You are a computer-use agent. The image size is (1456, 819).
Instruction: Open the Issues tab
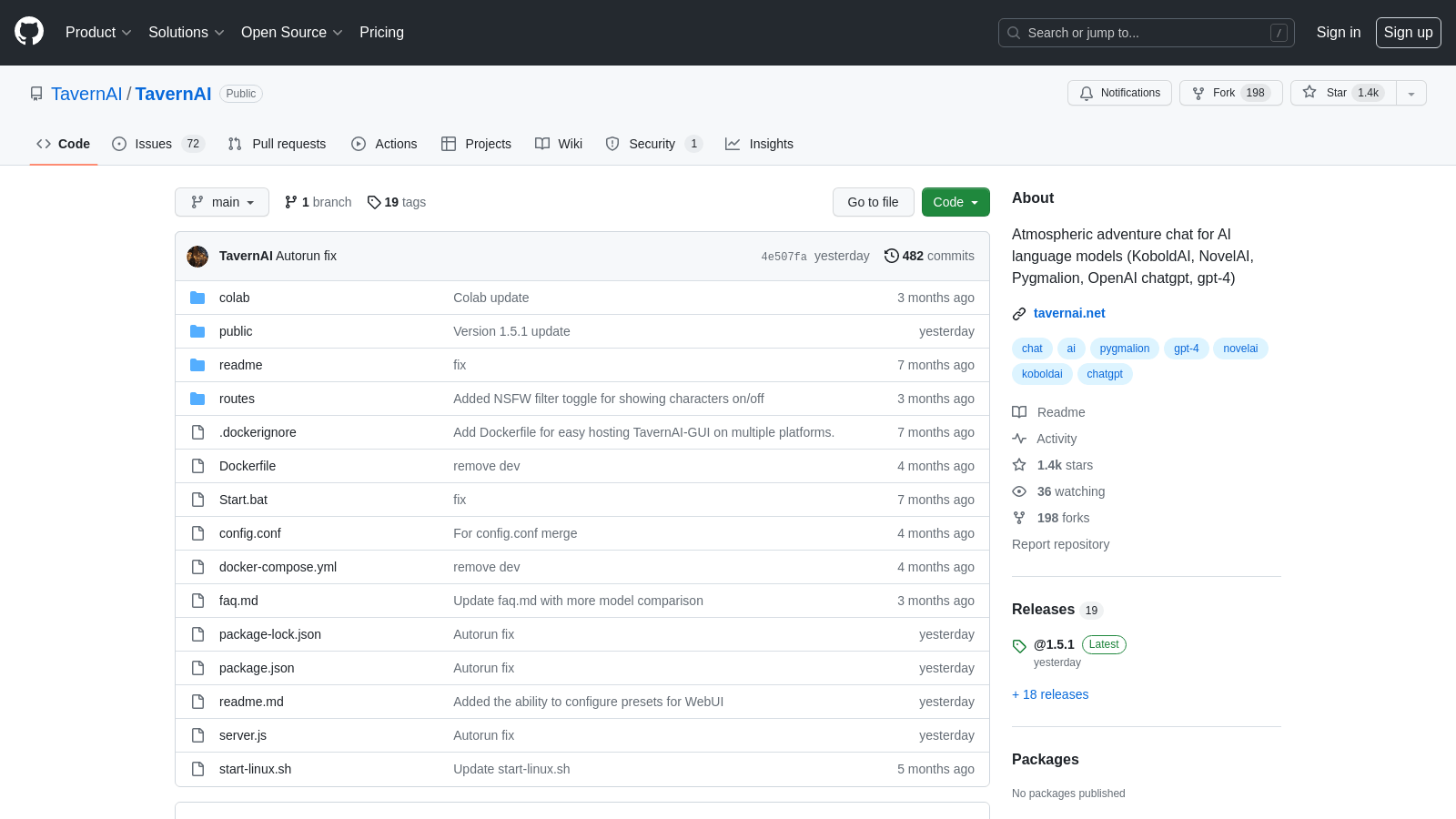(x=158, y=144)
